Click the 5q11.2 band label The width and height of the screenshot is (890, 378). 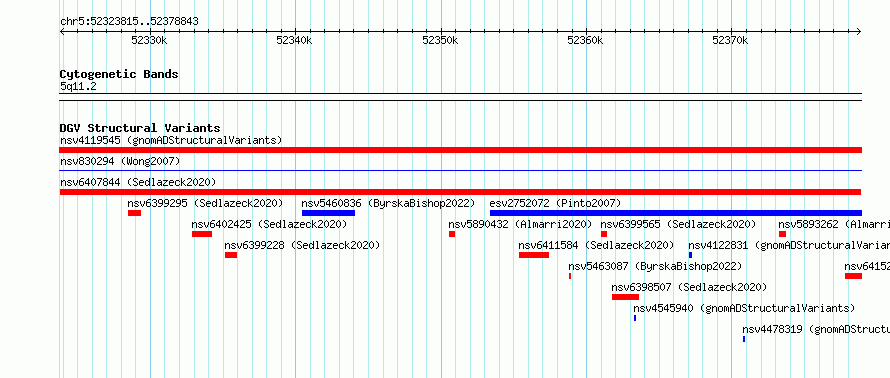[x=78, y=87]
